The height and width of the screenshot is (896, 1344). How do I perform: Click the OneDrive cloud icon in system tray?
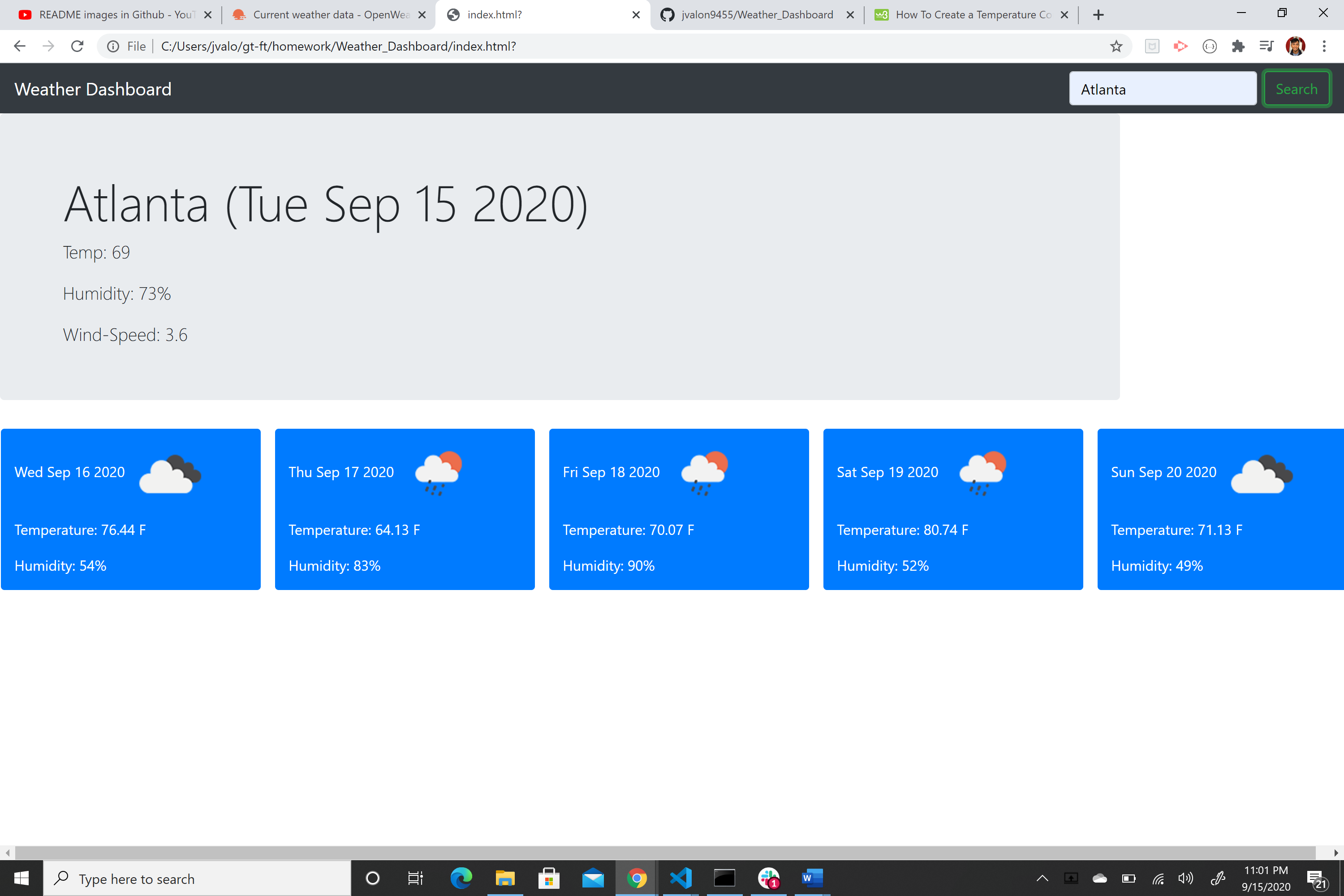pos(1100,878)
